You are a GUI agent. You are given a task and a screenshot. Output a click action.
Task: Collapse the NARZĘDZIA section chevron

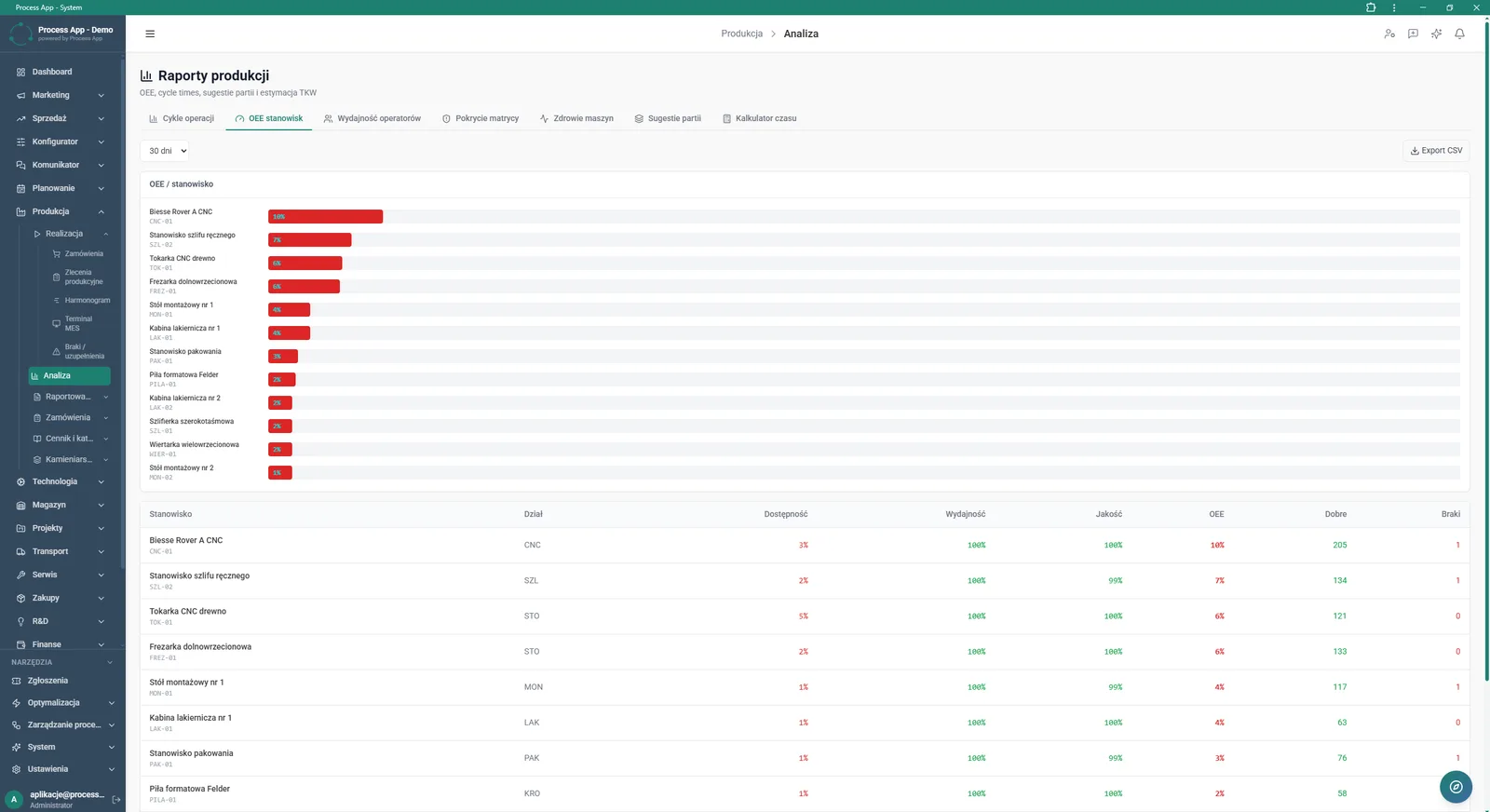[x=110, y=662]
